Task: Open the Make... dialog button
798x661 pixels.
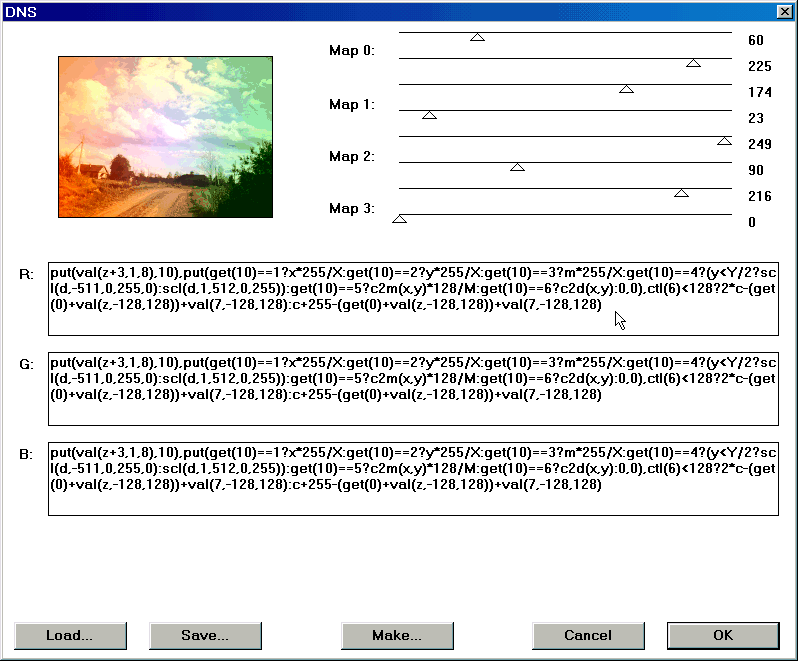Action: pos(397,635)
